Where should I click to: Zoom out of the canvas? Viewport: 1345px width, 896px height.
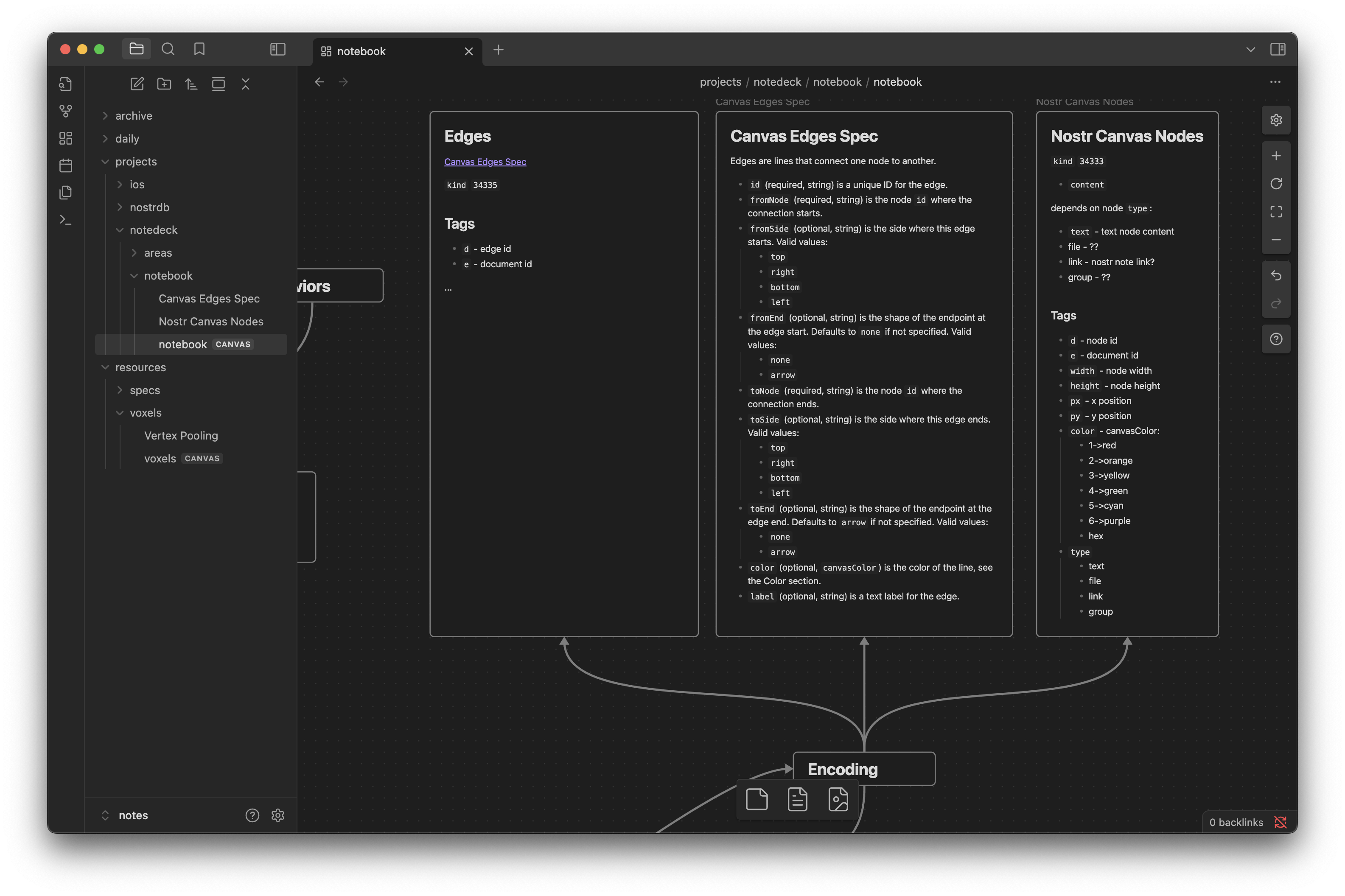click(1276, 240)
